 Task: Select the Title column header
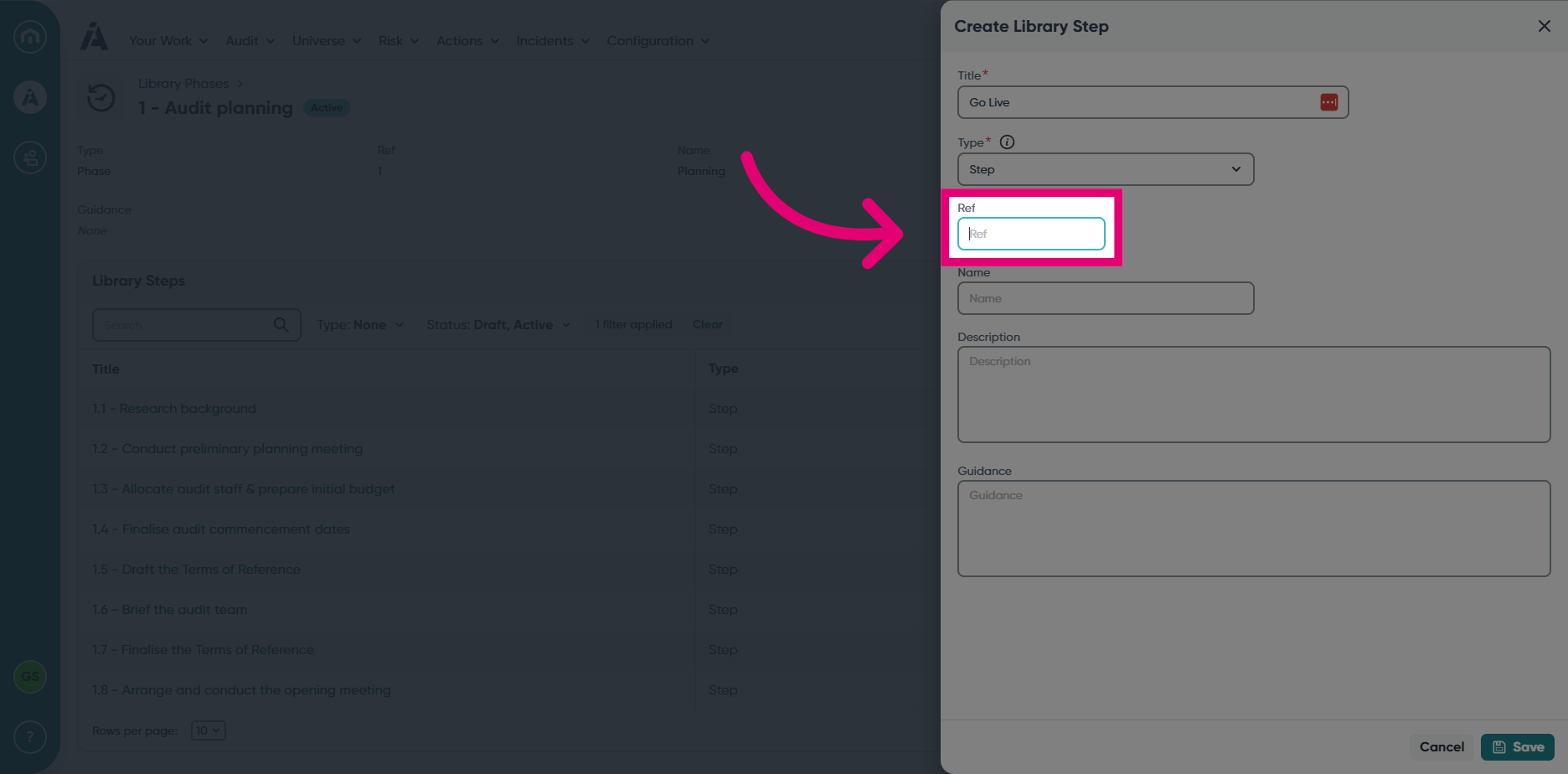tap(106, 369)
